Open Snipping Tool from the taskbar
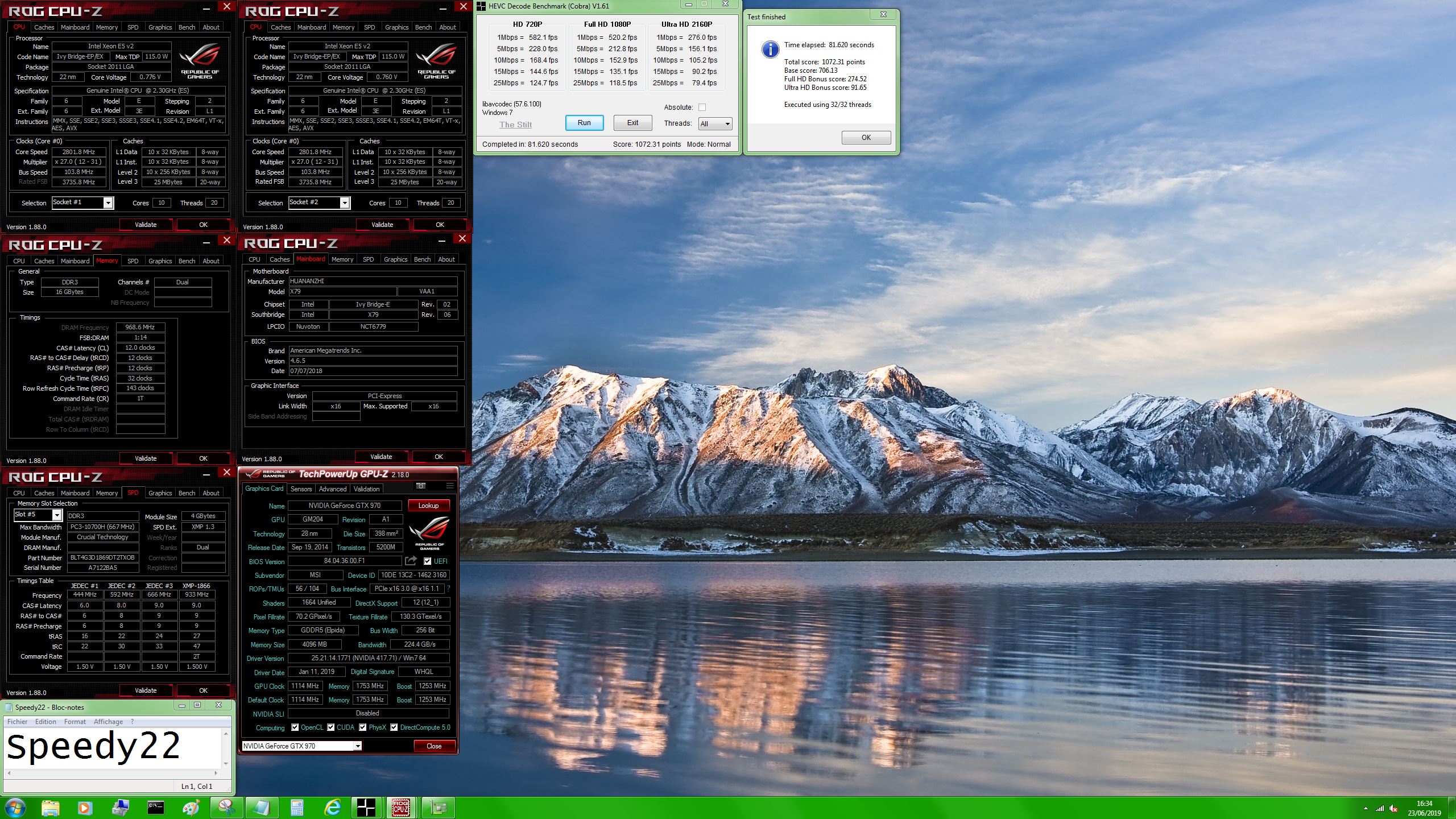The image size is (1456, 819). click(x=226, y=808)
